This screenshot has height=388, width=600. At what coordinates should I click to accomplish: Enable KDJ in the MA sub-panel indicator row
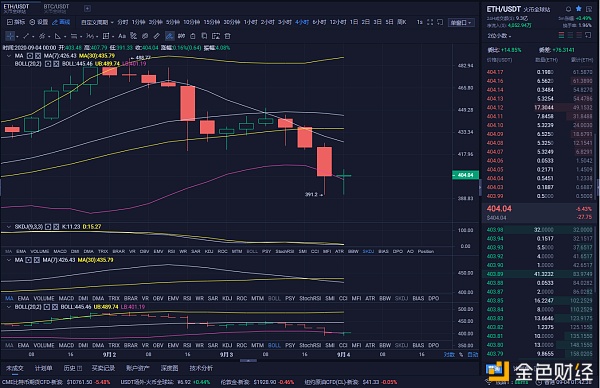click(227, 298)
